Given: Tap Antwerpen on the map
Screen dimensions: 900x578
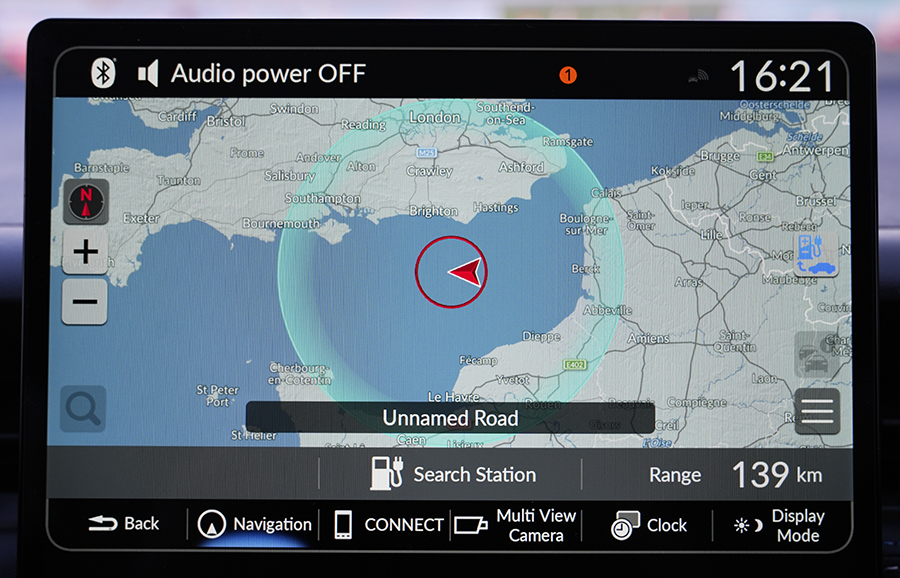Looking at the screenshot, I should coord(815,150).
